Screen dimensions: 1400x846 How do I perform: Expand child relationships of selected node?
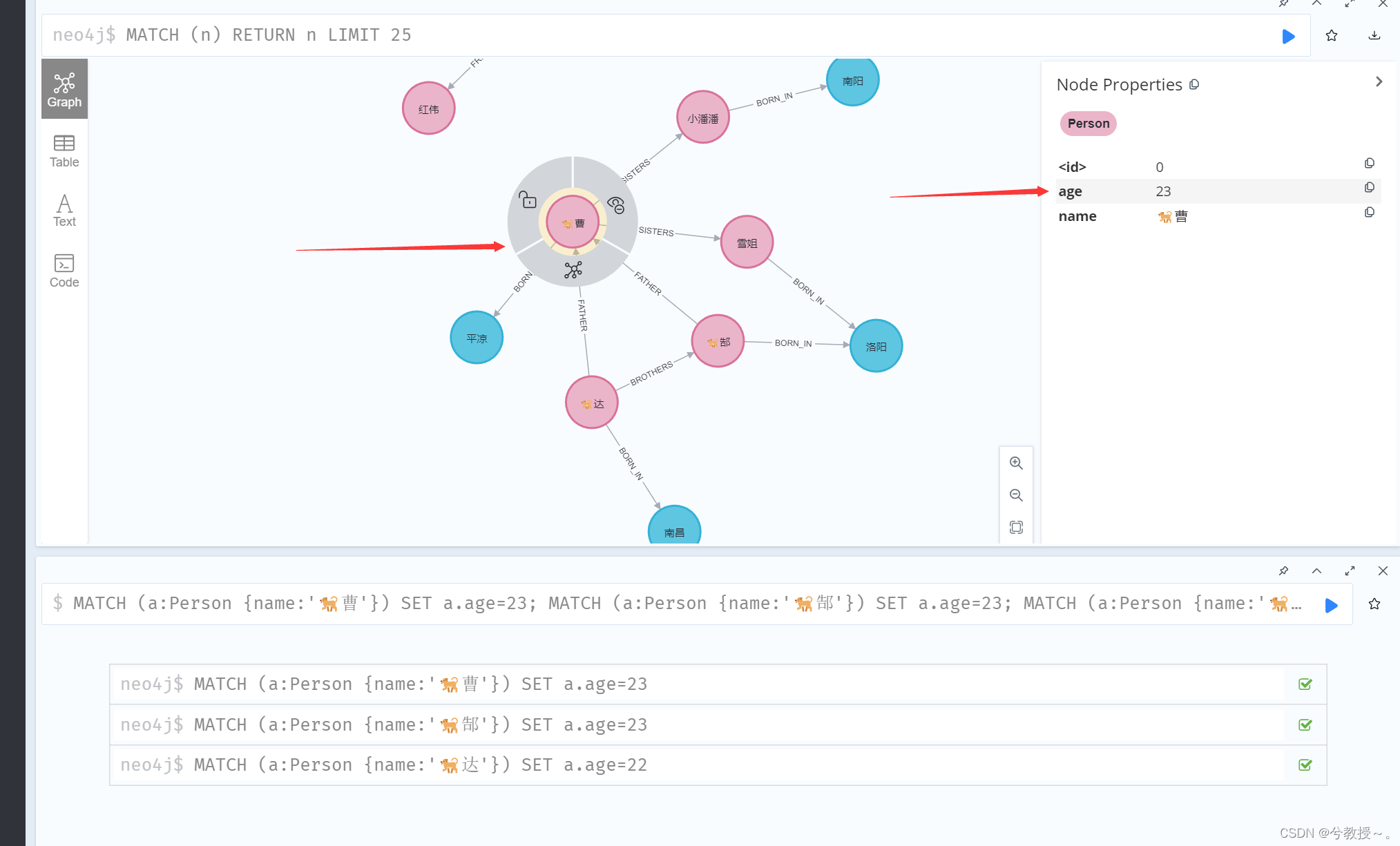tap(573, 270)
